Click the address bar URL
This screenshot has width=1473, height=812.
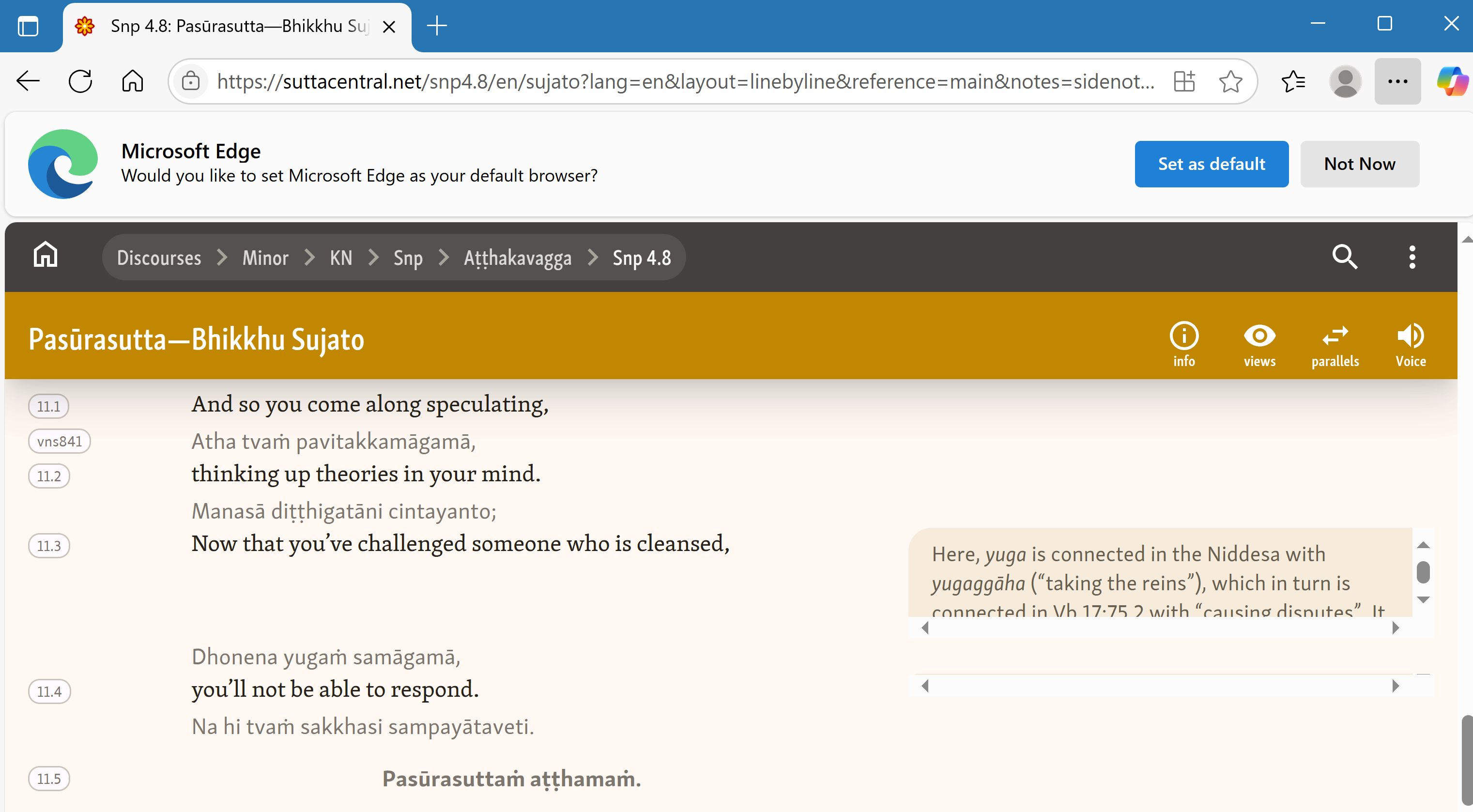pos(685,82)
